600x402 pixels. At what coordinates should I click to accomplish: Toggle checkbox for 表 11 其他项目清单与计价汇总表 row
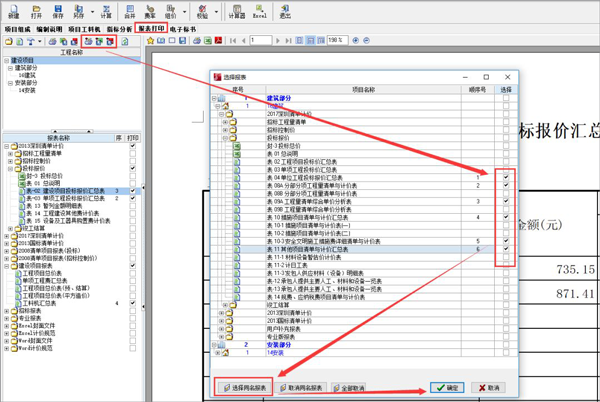[506, 249]
